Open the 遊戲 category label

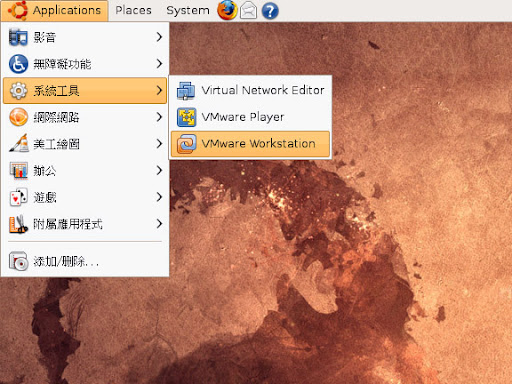tap(44, 197)
